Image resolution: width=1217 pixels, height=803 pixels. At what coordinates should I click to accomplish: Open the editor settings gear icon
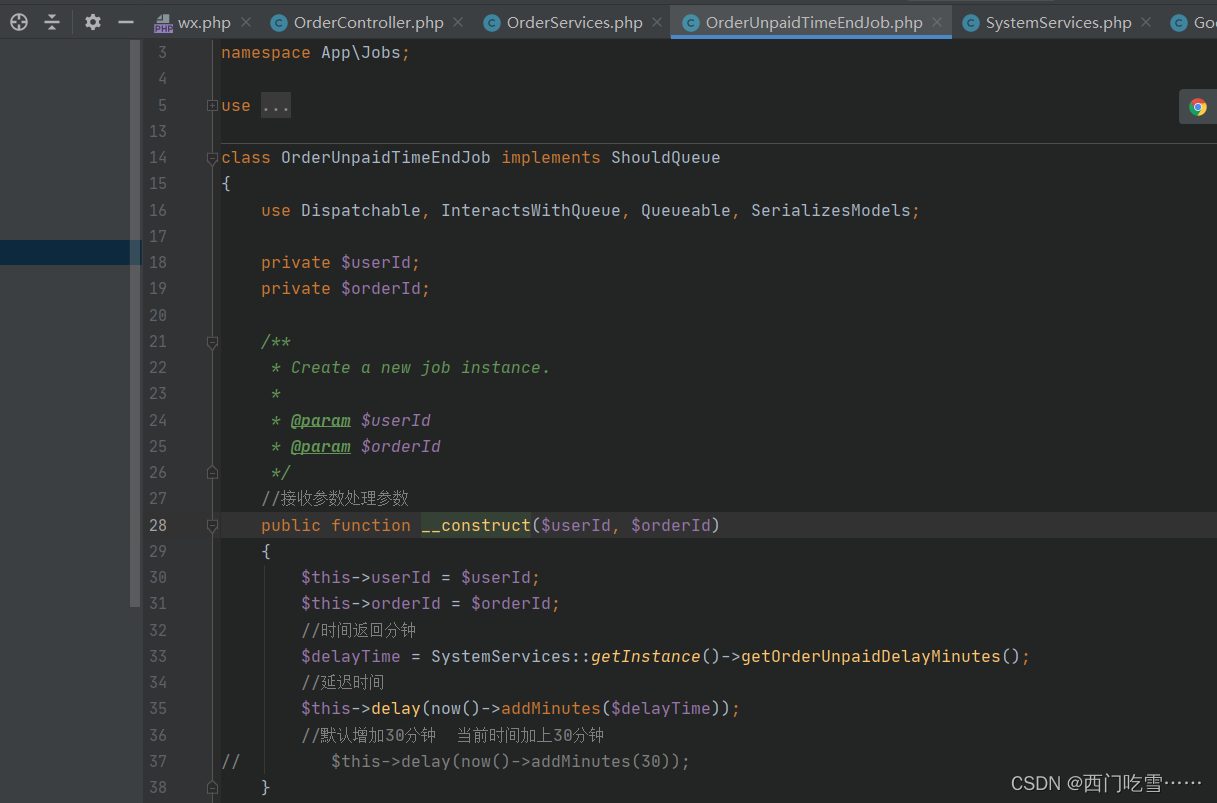click(92, 20)
